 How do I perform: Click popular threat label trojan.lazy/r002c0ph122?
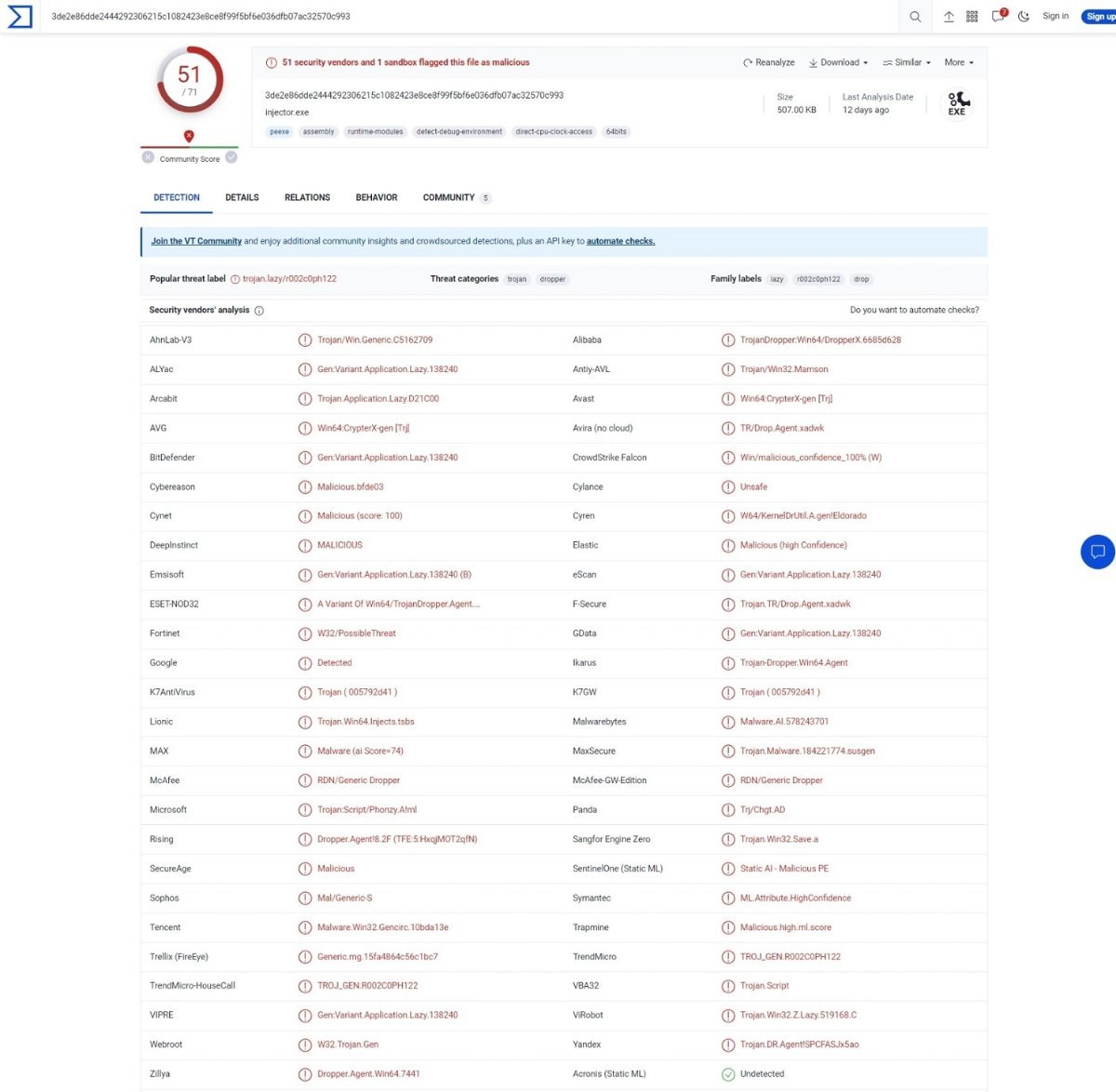tap(289, 279)
